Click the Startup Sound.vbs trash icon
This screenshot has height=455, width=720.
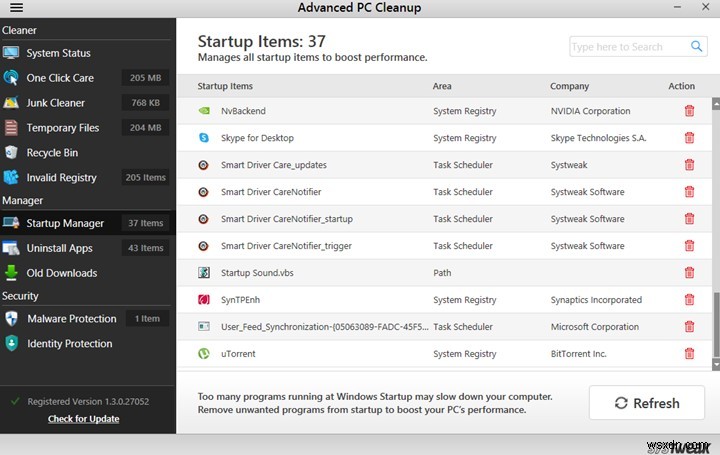tap(689, 272)
